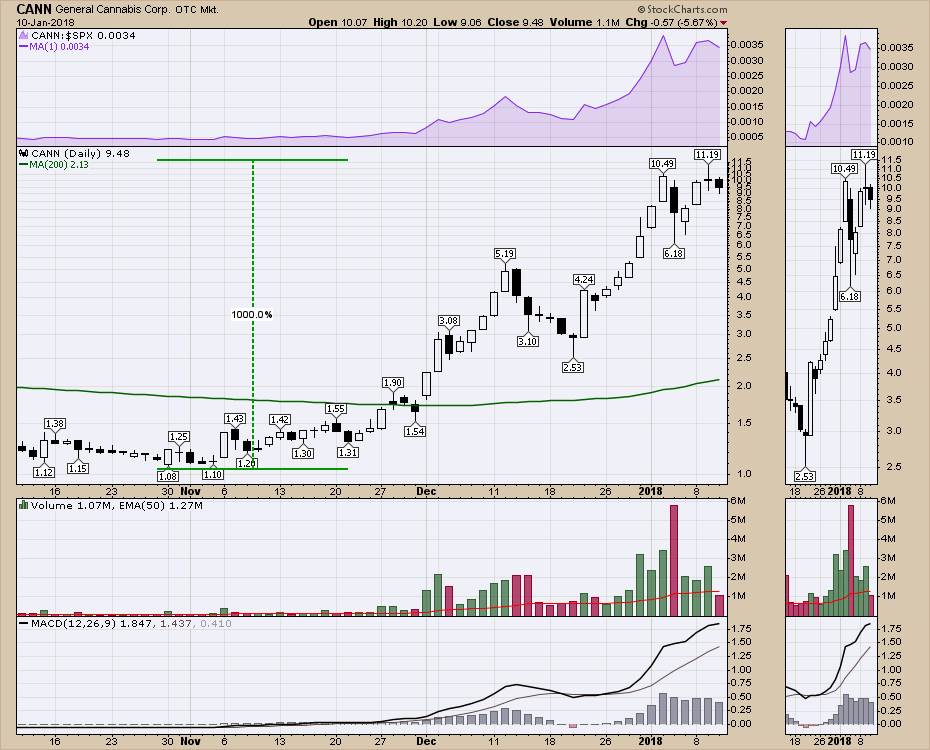Viewport: 930px width, 750px height.
Task: Click the 2018 label on the price chart axis
Action: coord(650,491)
